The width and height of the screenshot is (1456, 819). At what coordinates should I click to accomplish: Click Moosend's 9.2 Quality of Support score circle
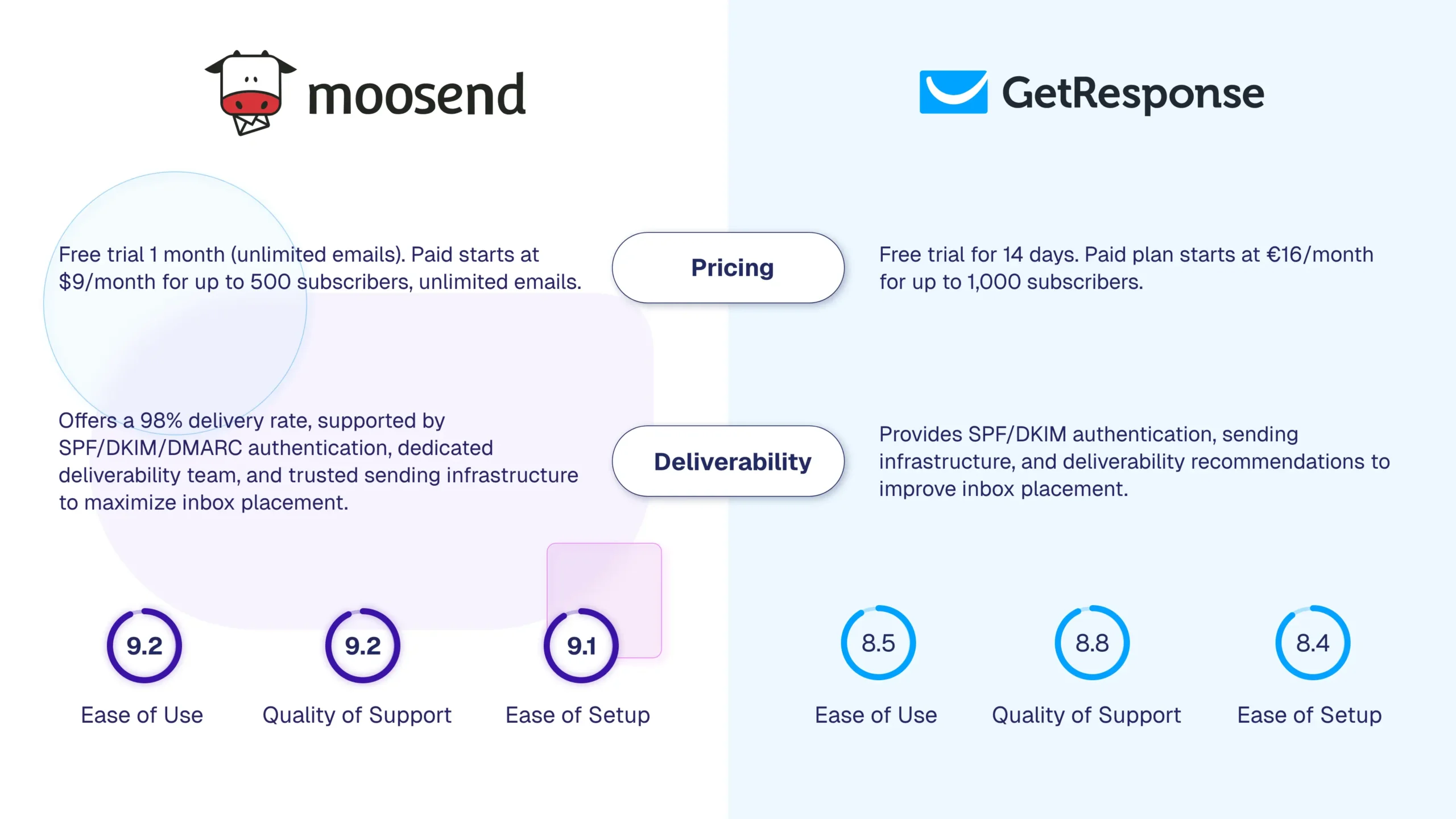click(363, 646)
